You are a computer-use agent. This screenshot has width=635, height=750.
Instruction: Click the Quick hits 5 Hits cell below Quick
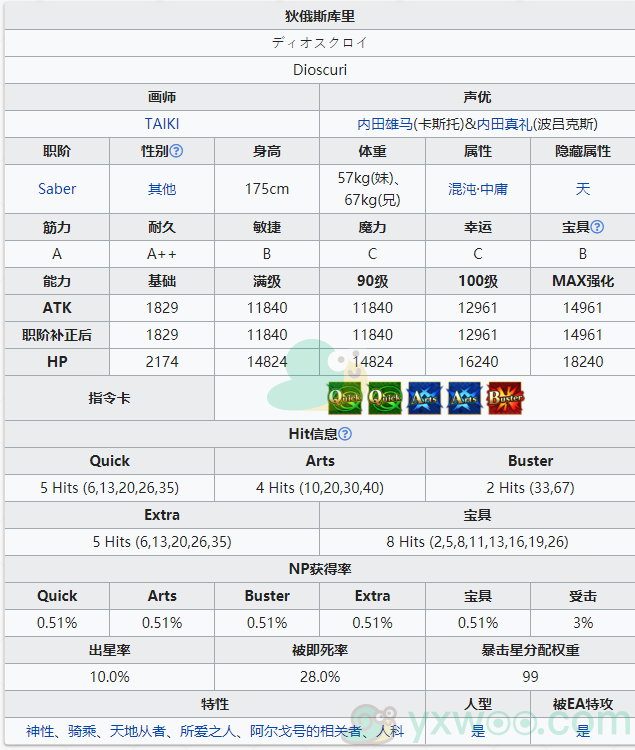coord(109,488)
